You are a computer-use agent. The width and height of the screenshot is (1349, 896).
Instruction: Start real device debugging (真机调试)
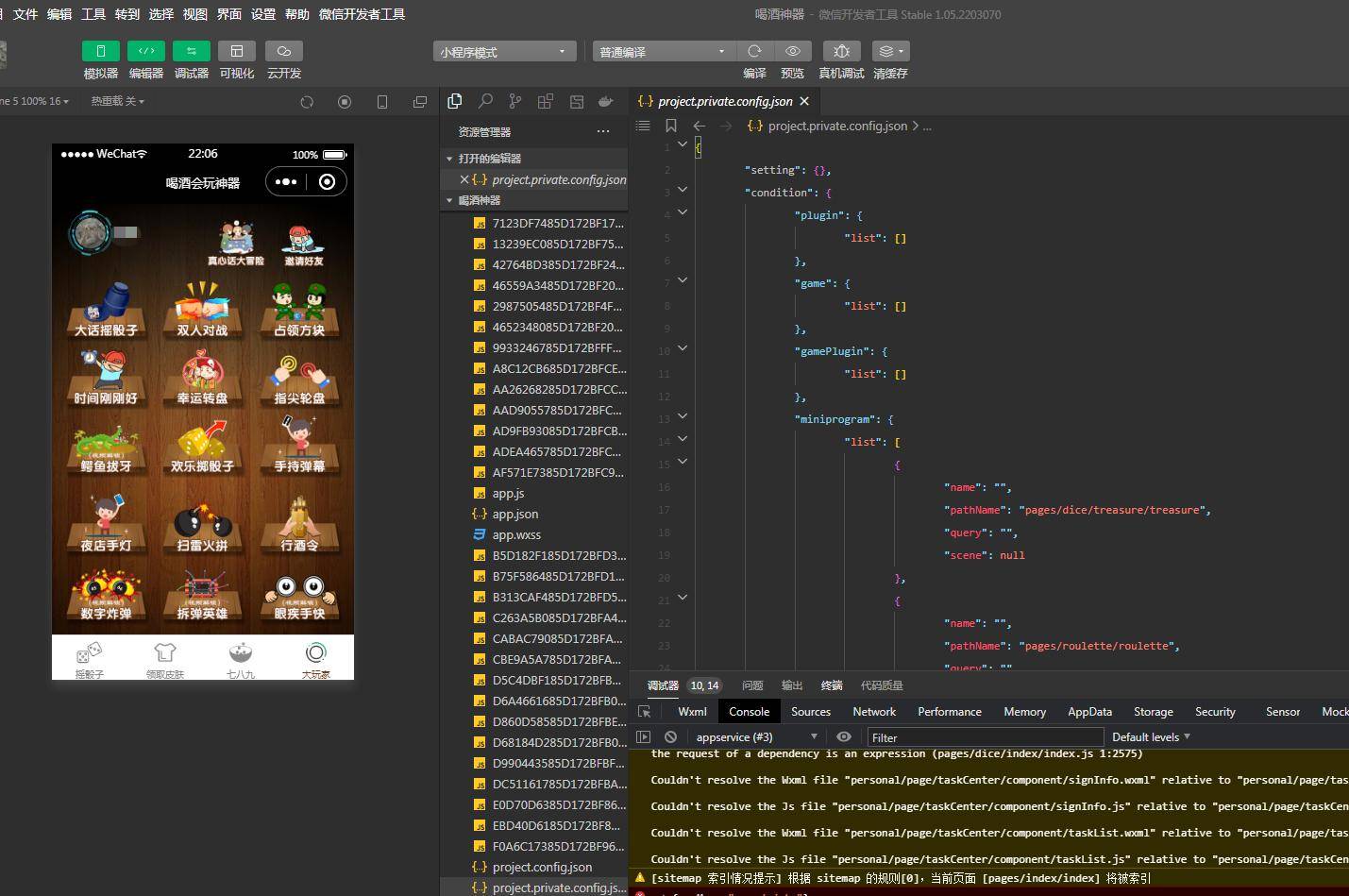[x=841, y=51]
